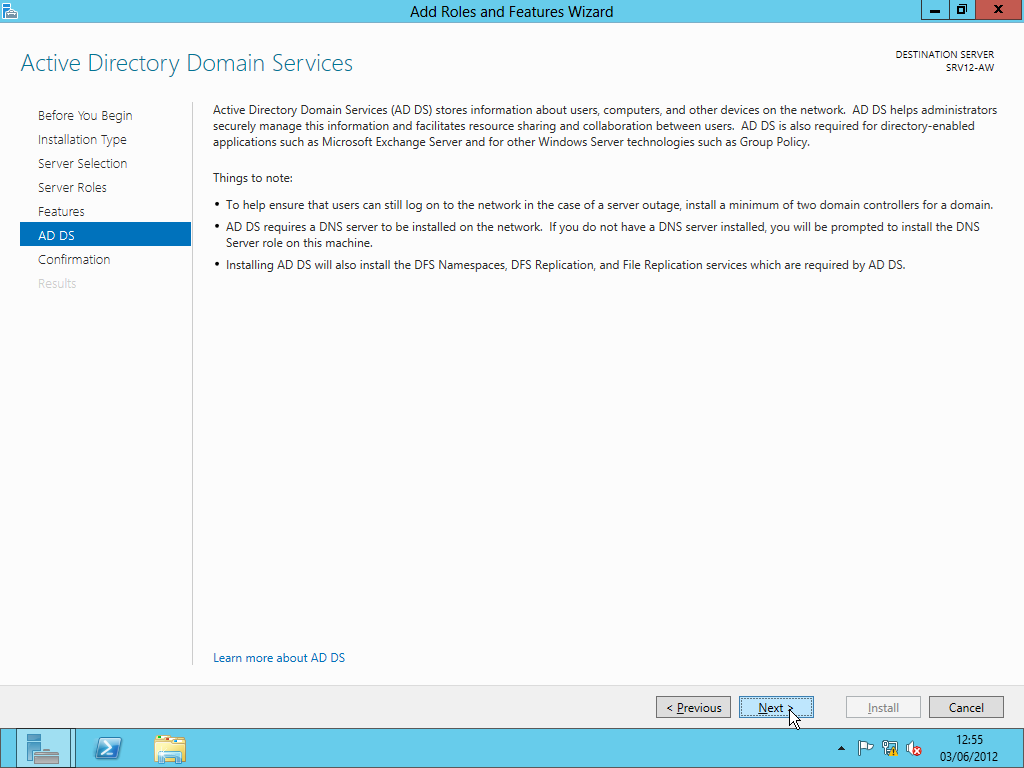
Task: Click the Action Center flag tray icon
Action: [865, 748]
